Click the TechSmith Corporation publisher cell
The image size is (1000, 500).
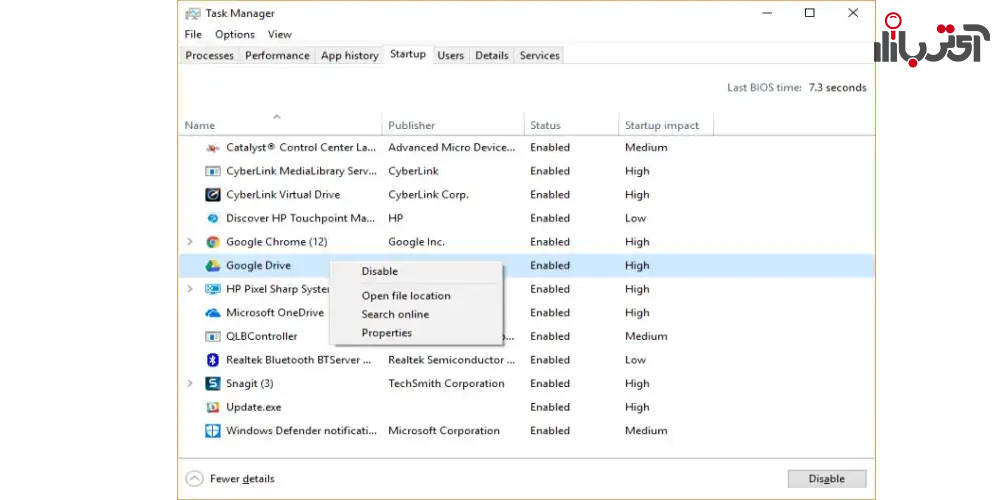[x=446, y=384]
